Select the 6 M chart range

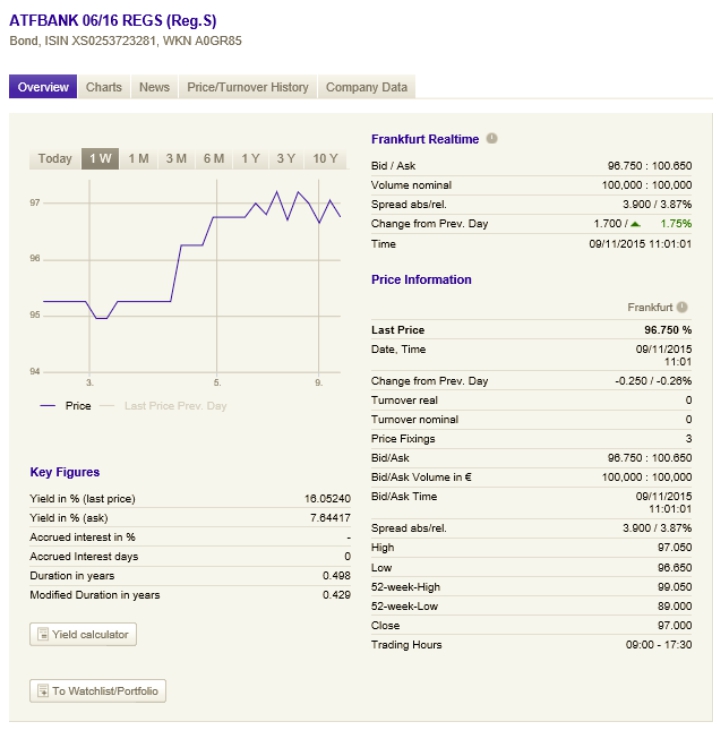point(214,159)
